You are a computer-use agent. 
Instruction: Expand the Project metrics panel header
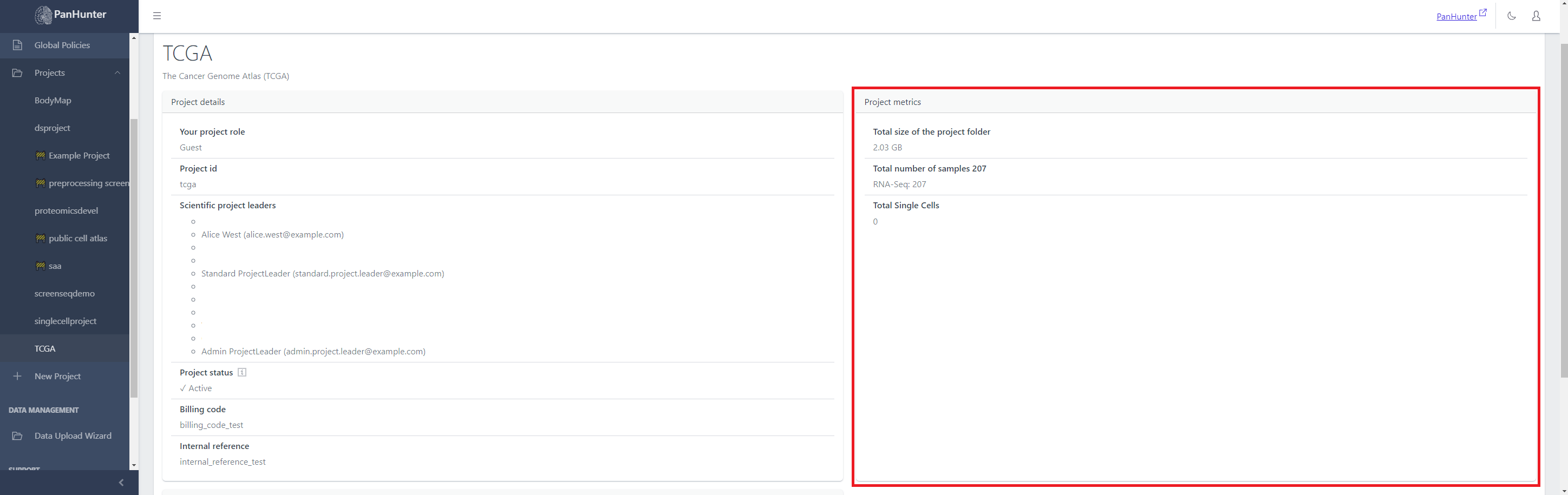click(892, 102)
